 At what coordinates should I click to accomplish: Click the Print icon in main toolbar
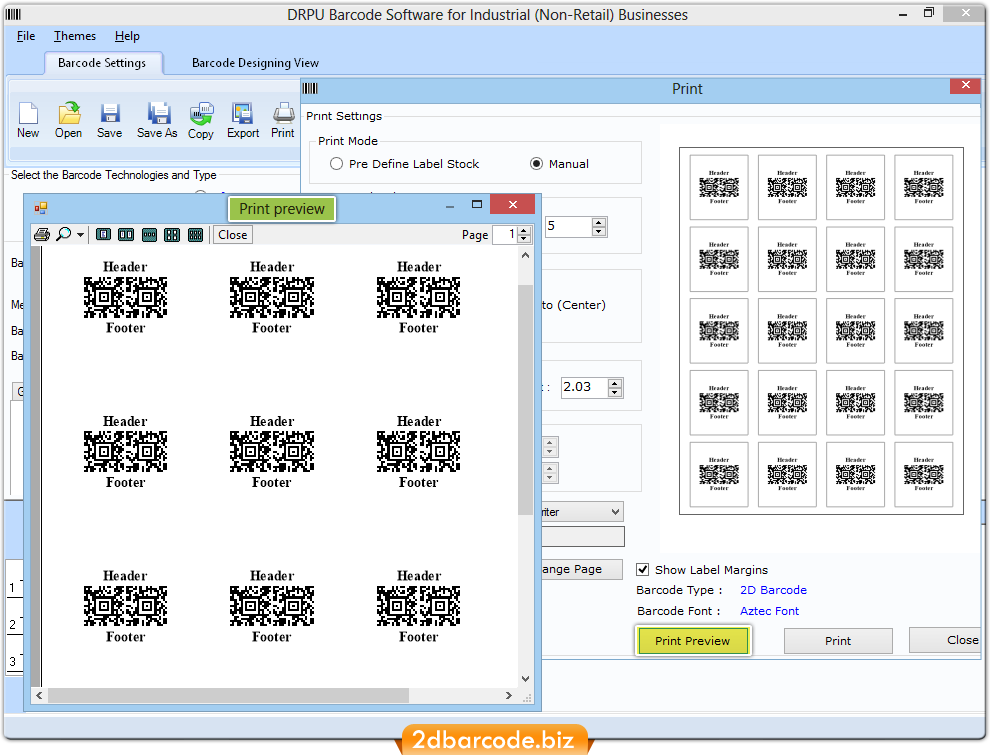[283, 120]
